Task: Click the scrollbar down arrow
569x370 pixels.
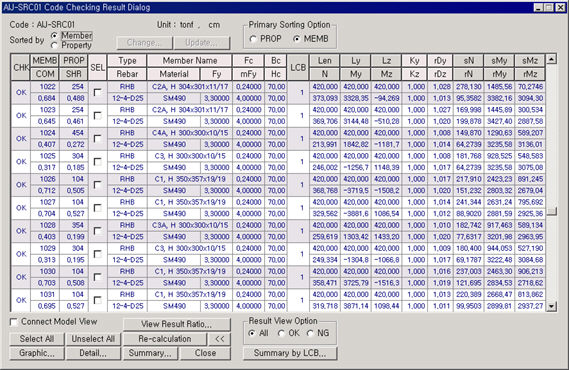Action: point(551,307)
